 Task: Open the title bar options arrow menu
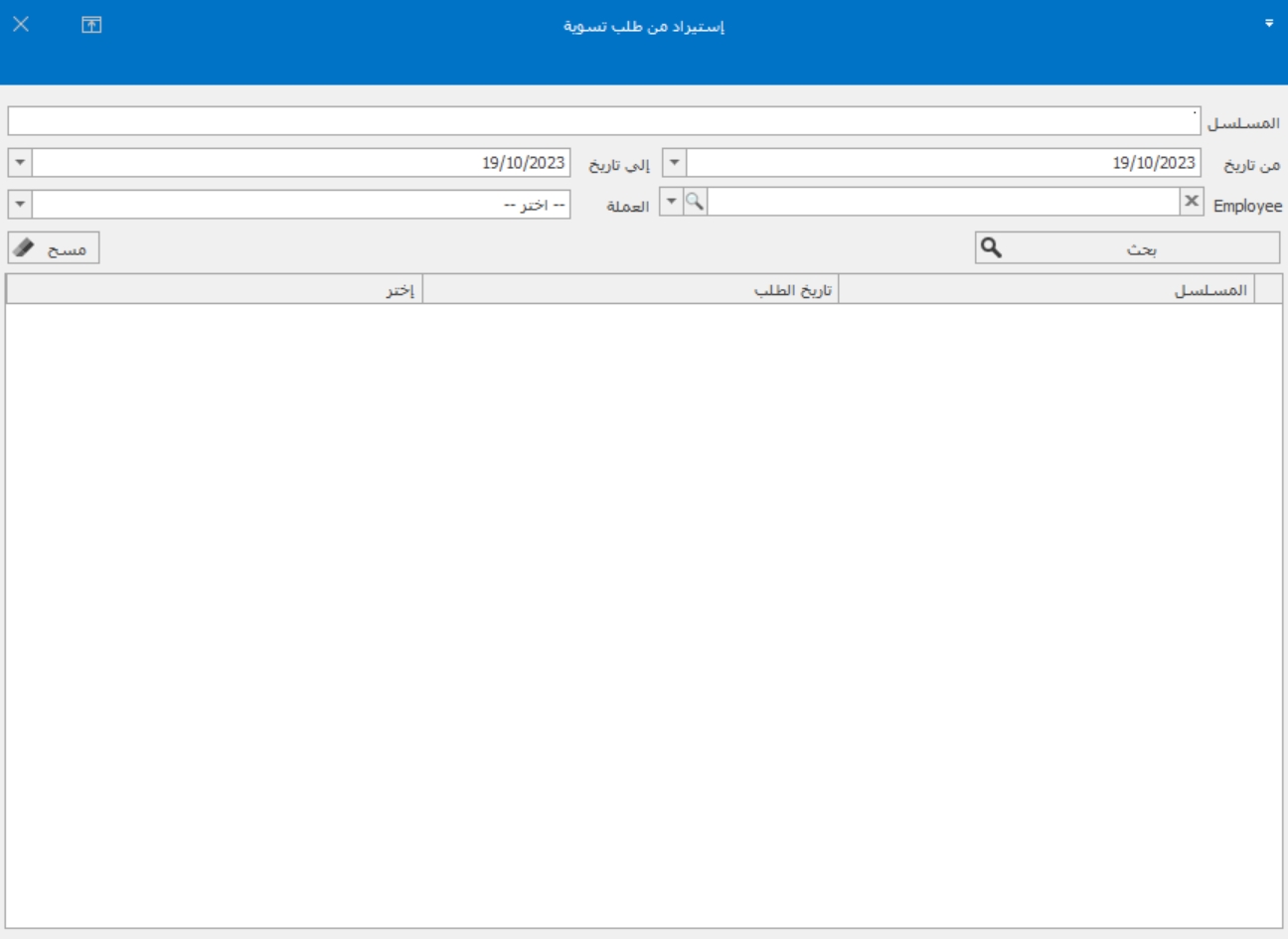tap(1268, 24)
